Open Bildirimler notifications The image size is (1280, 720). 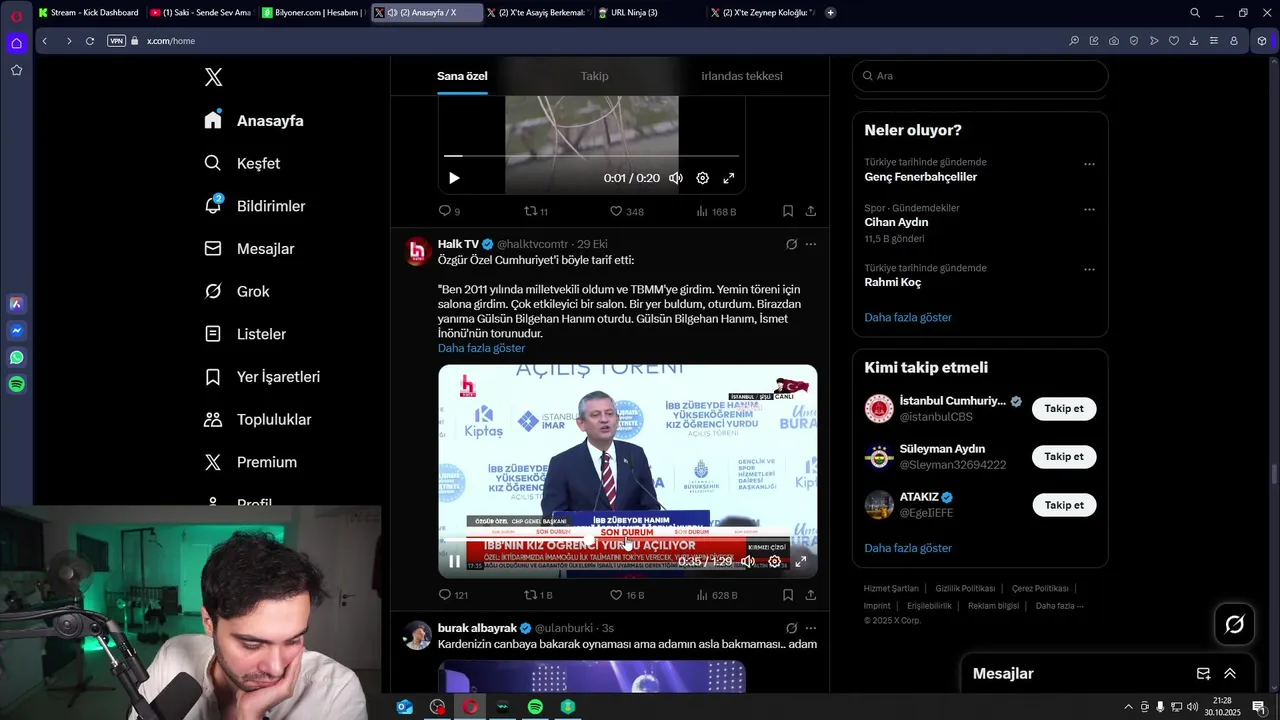pyautogui.click(x=255, y=206)
